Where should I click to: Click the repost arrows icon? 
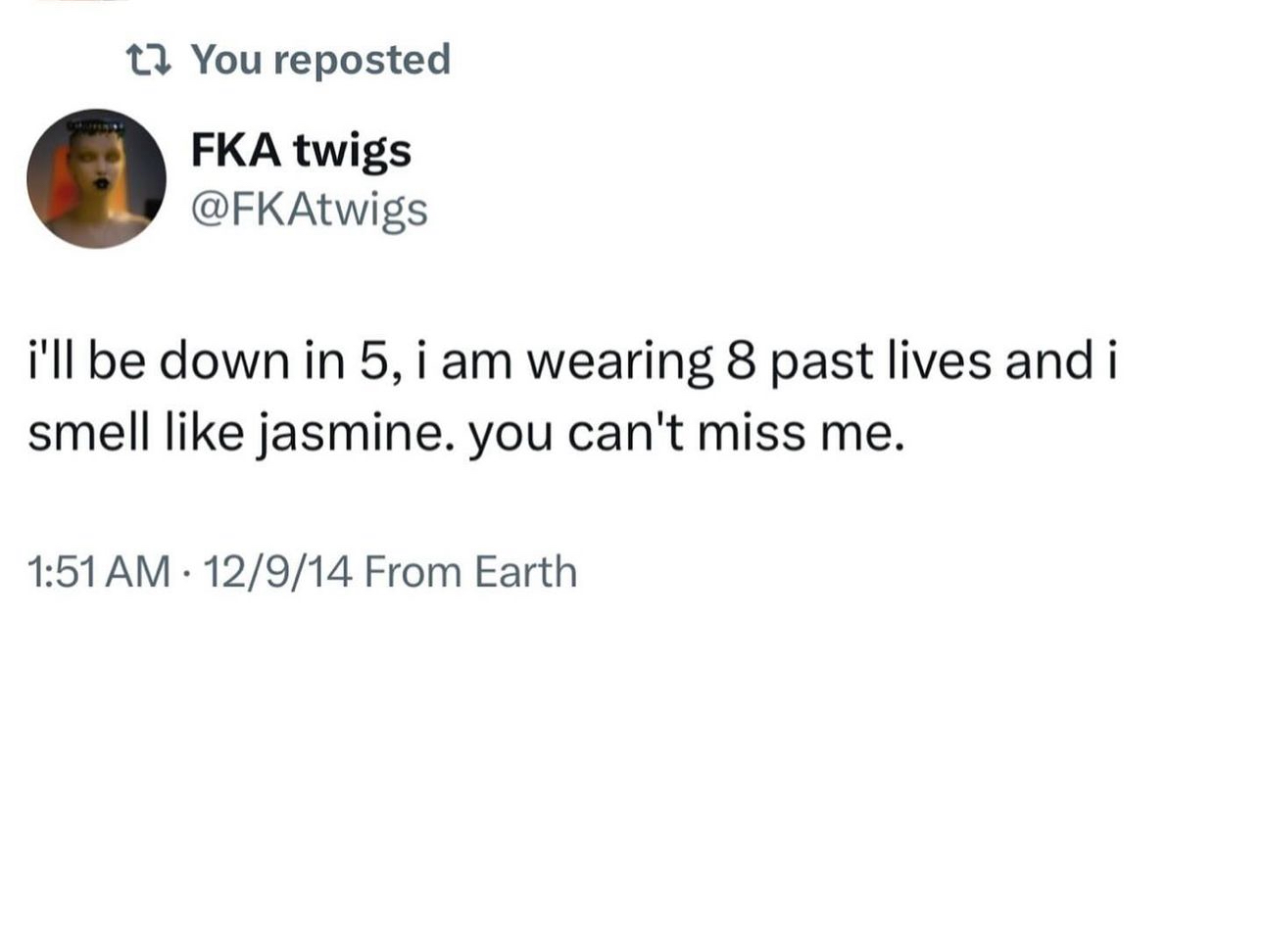point(151,60)
